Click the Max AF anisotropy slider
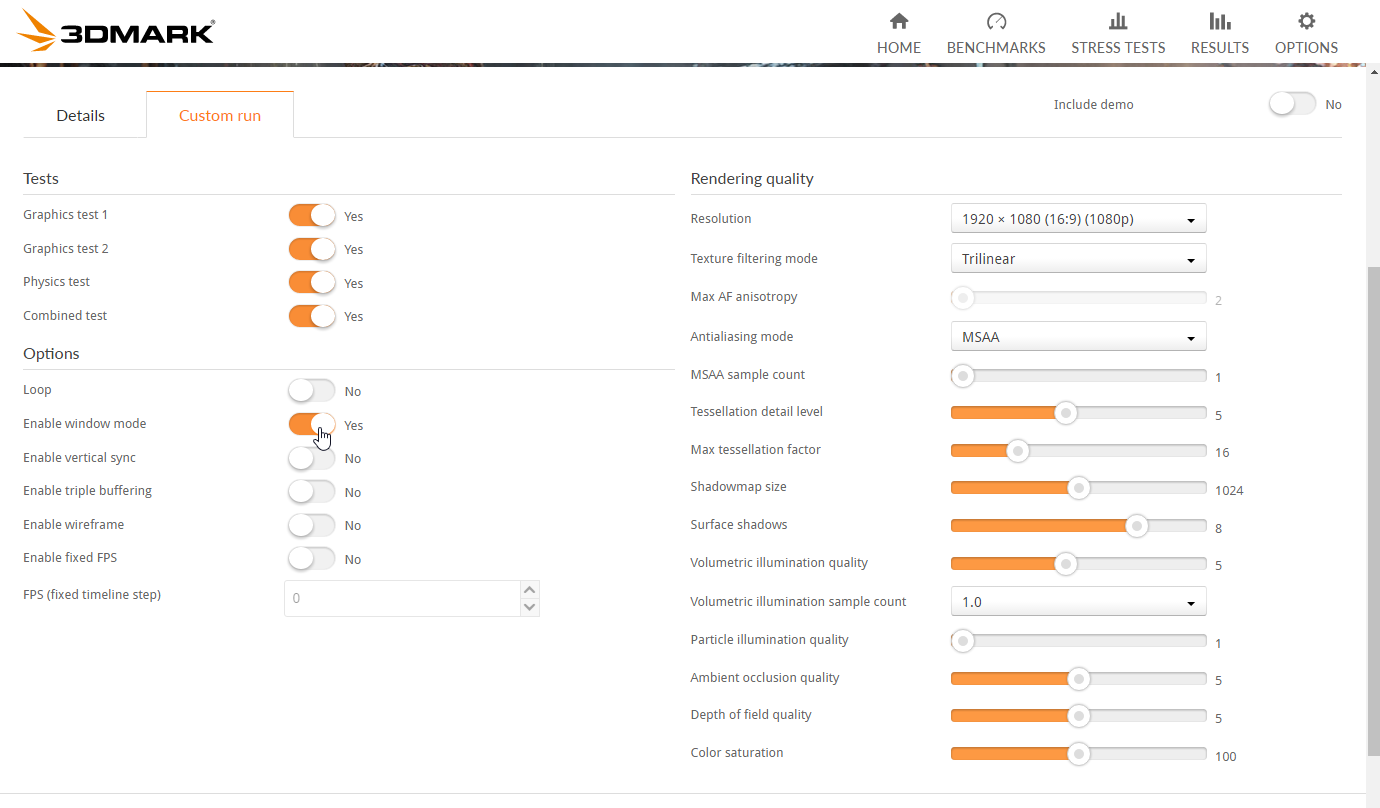The height and width of the screenshot is (808, 1380). tap(1078, 297)
